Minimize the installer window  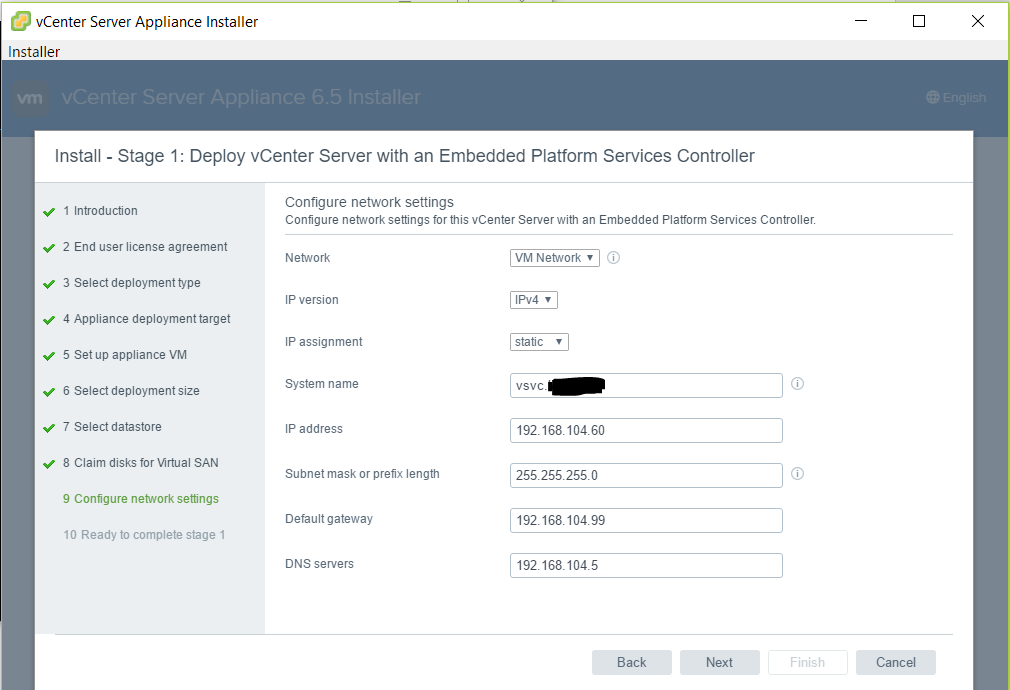(x=861, y=21)
